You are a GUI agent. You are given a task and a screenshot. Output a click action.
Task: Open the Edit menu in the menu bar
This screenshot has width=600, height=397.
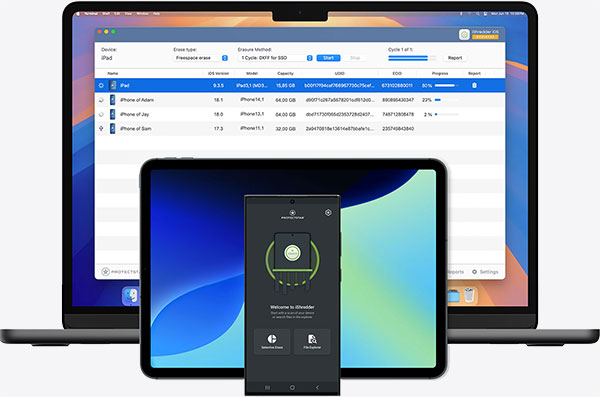point(117,14)
